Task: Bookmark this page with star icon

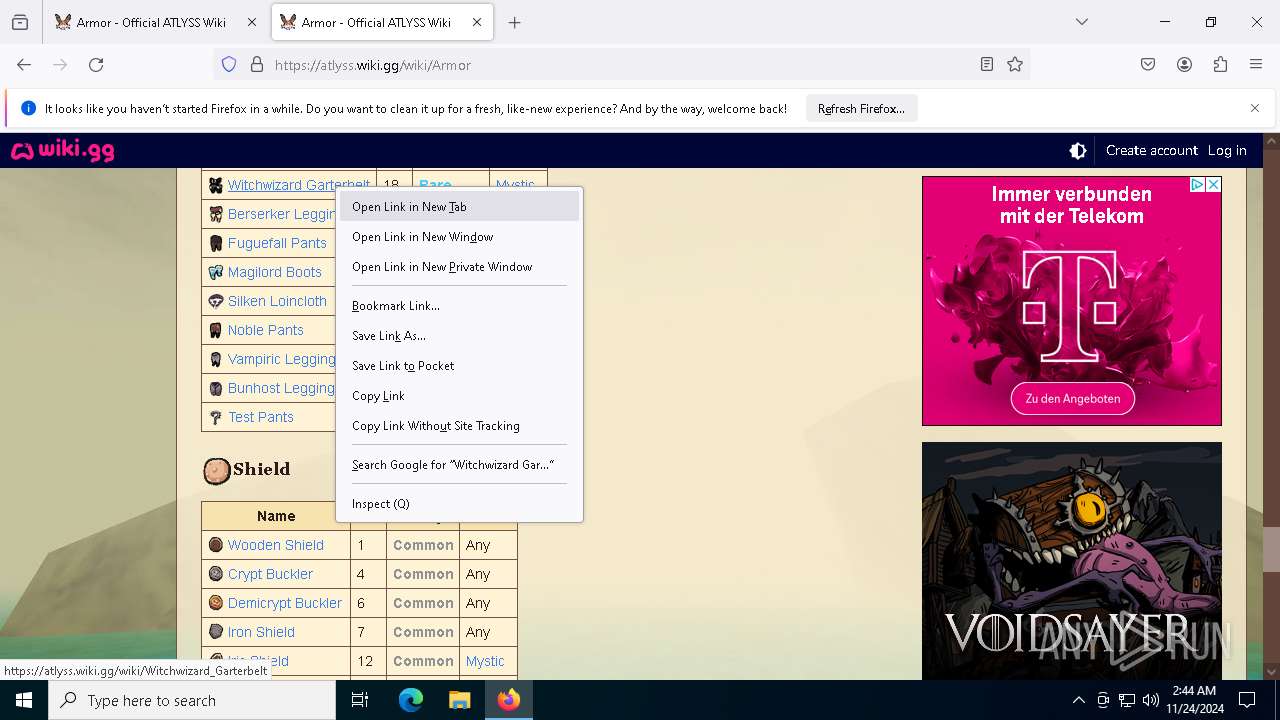Action: (x=1015, y=65)
